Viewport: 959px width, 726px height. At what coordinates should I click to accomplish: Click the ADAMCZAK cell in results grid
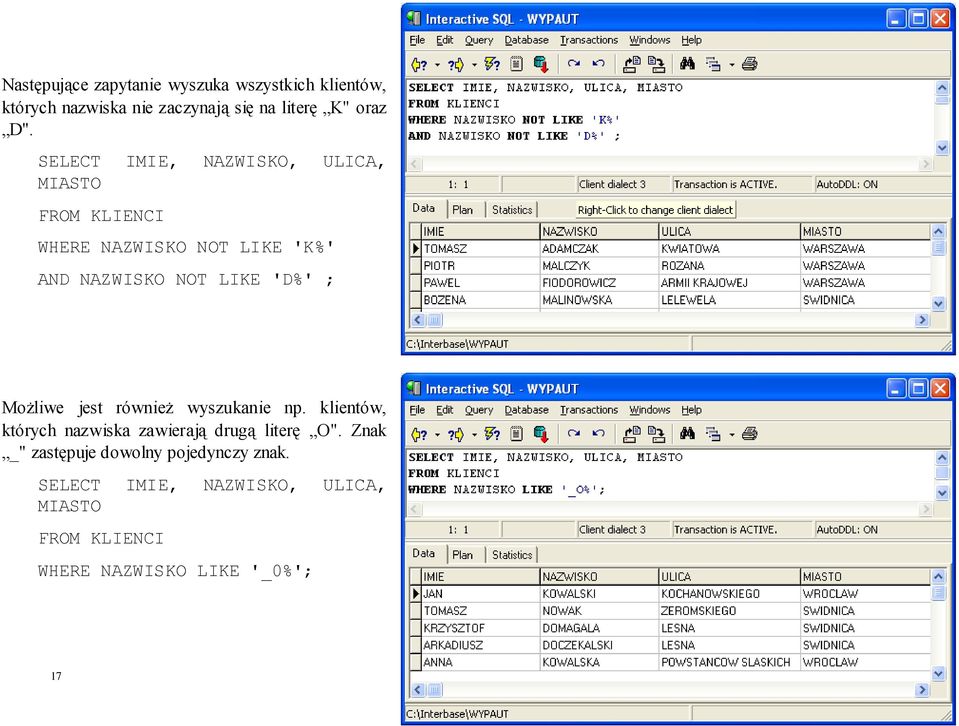point(599,249)
